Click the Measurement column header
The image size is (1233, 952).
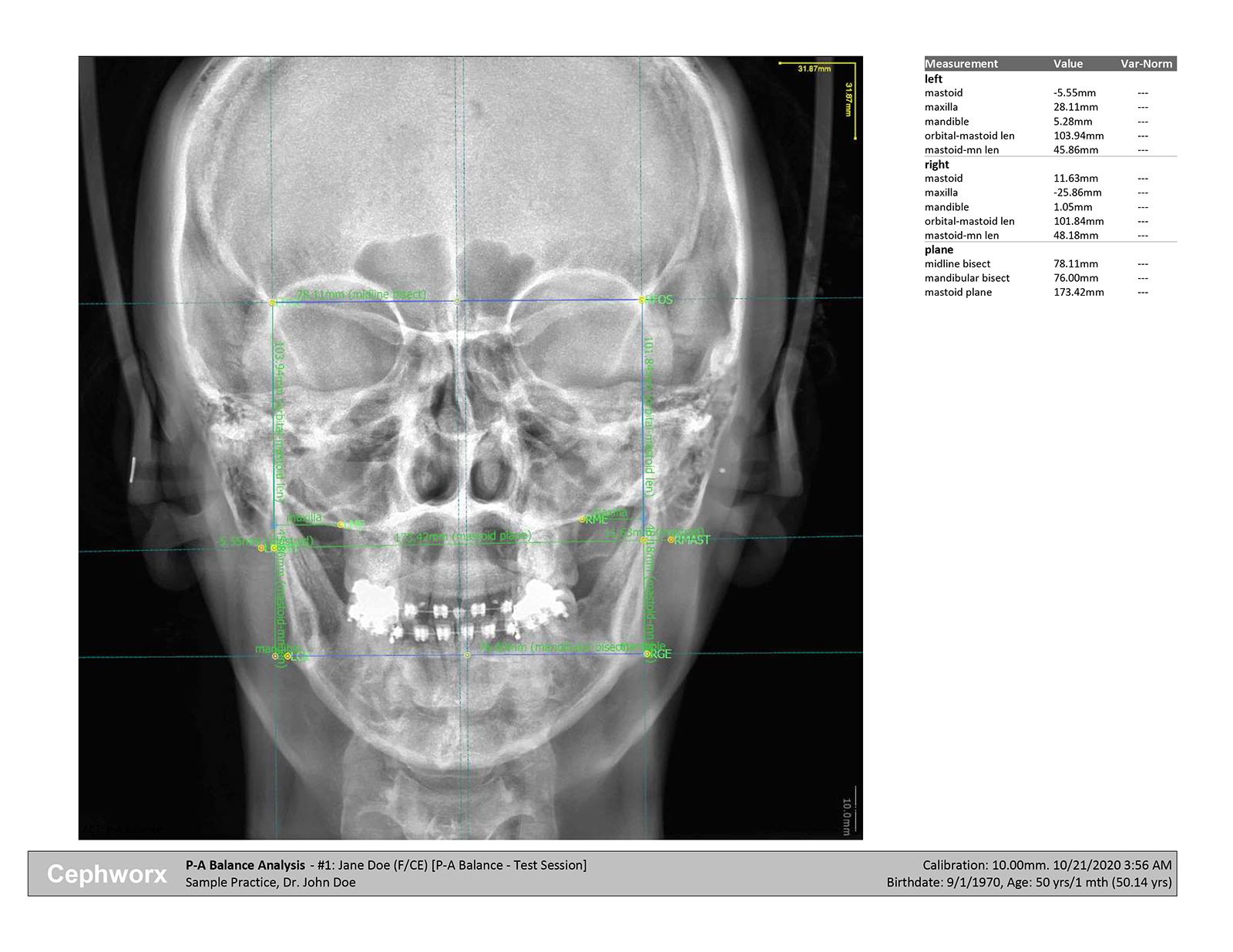pos(962,64)
